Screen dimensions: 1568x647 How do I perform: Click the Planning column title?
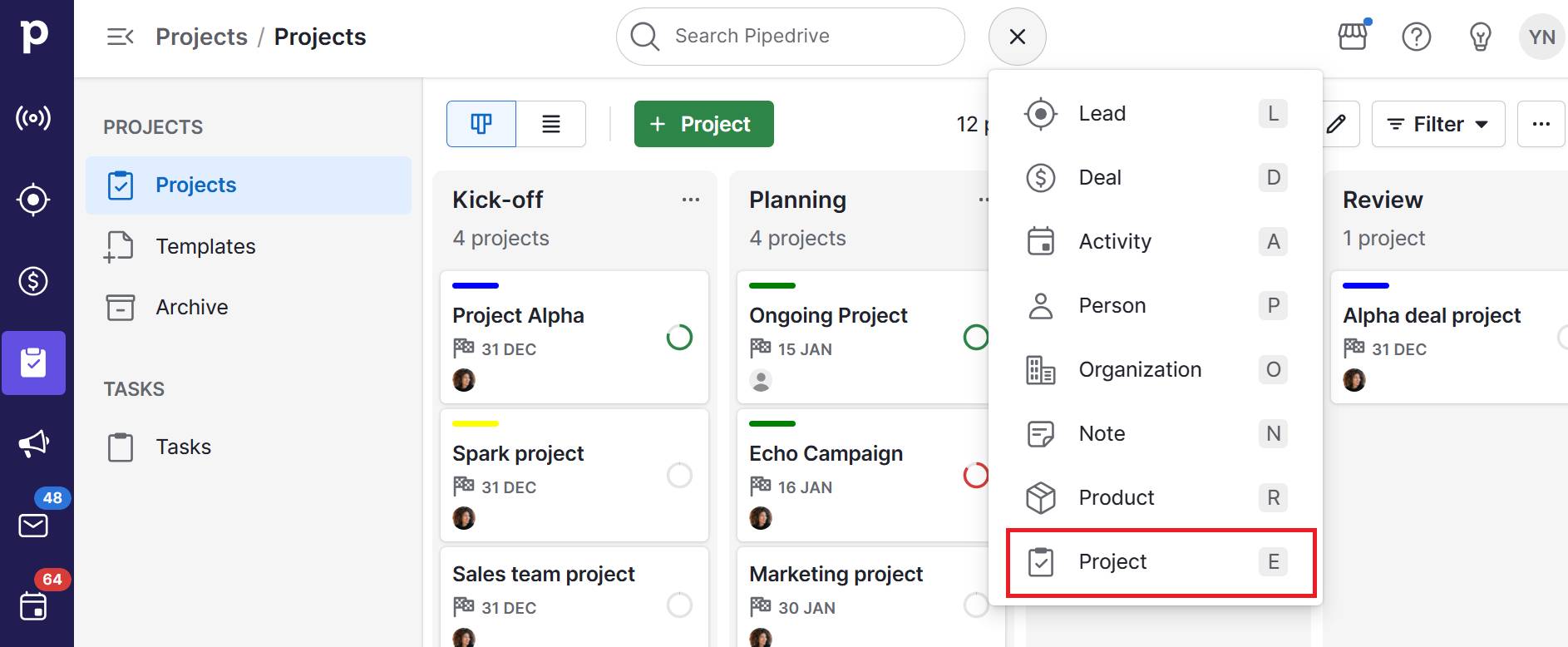tap(797, 200)
